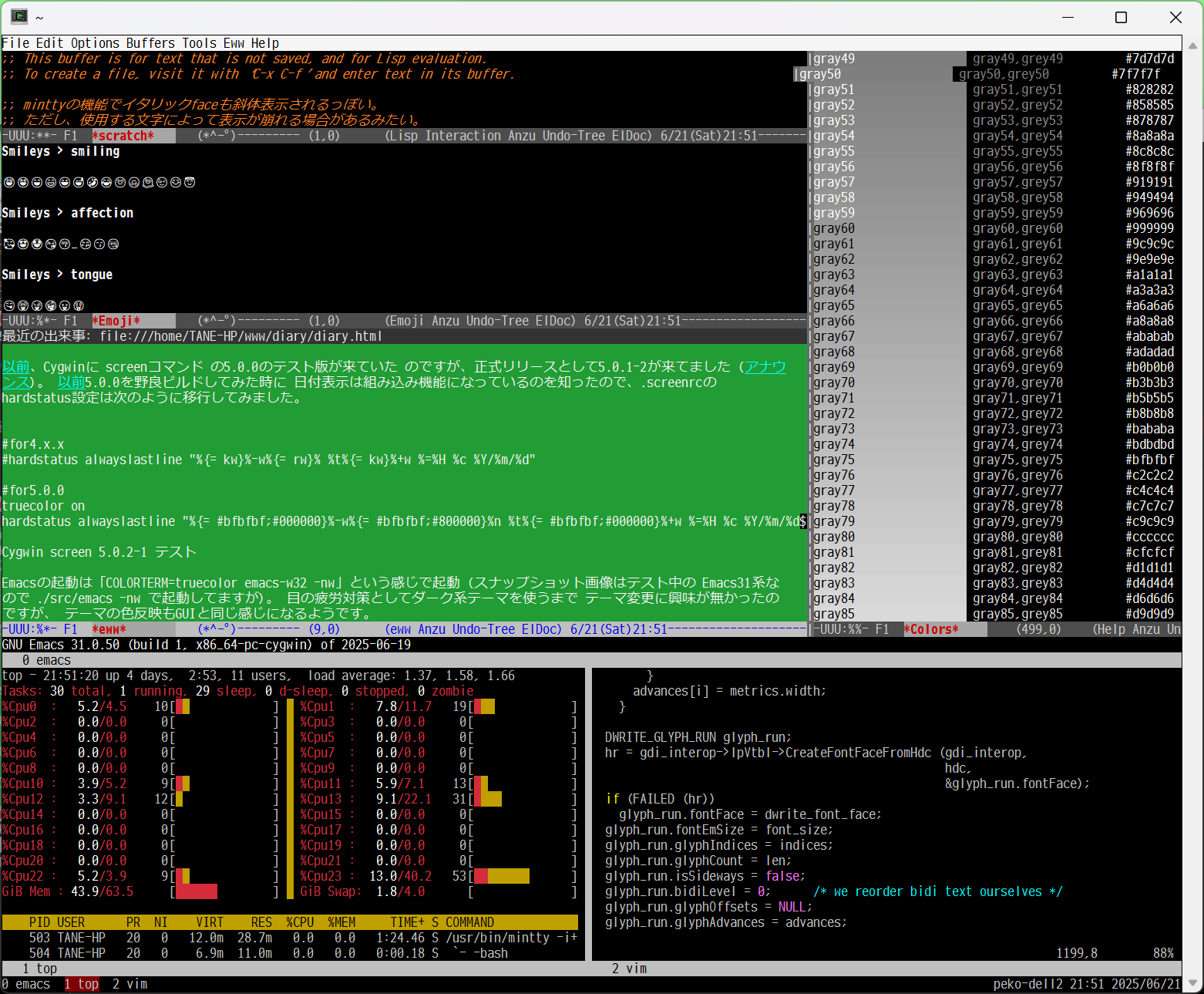Click the 'Smileys > tongue' heading
Viewport: 1204px width, 994px height.
tap(57, 275)
